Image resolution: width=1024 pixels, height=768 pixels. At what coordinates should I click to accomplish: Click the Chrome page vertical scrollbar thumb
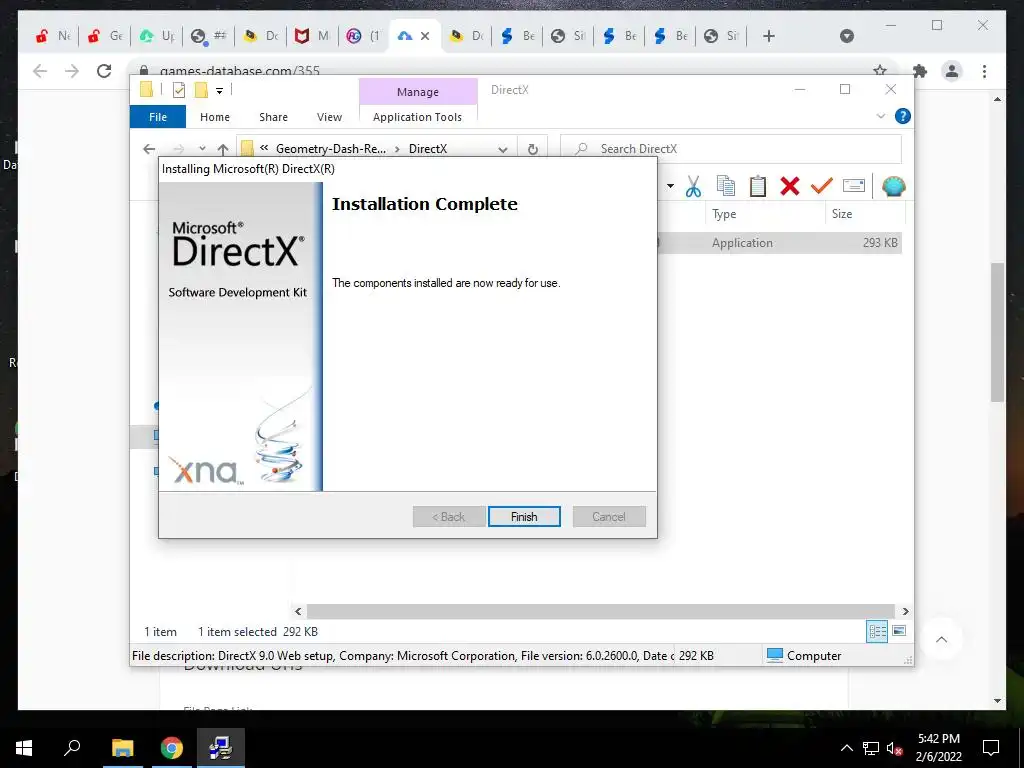pos(997,332)
